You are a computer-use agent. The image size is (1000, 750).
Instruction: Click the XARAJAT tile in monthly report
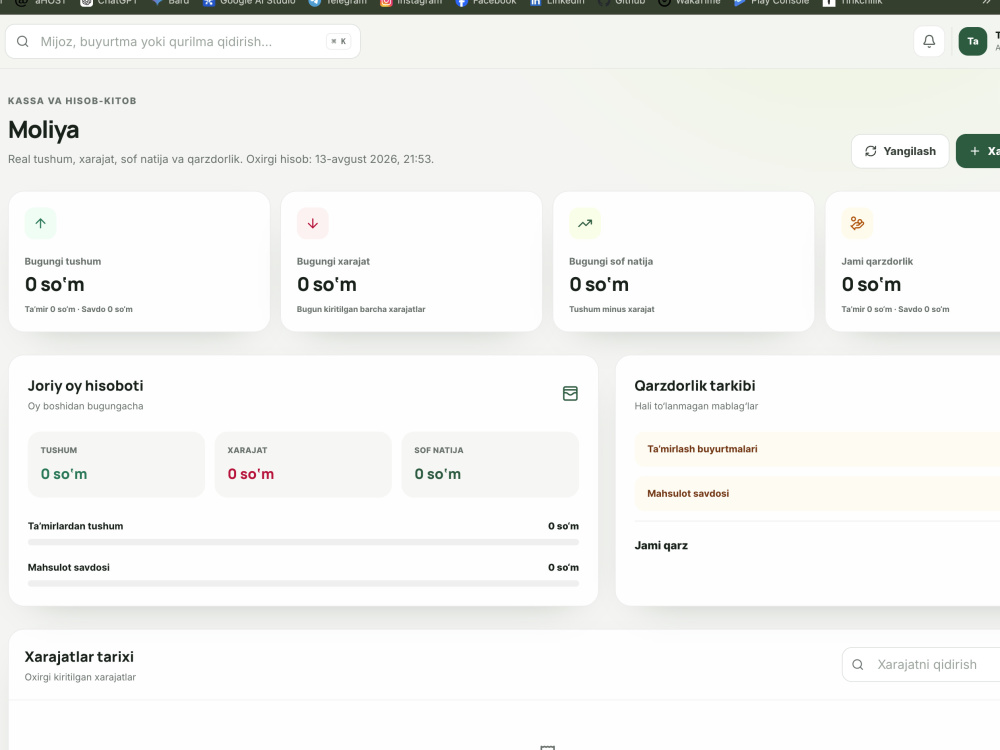click(303, 464)
